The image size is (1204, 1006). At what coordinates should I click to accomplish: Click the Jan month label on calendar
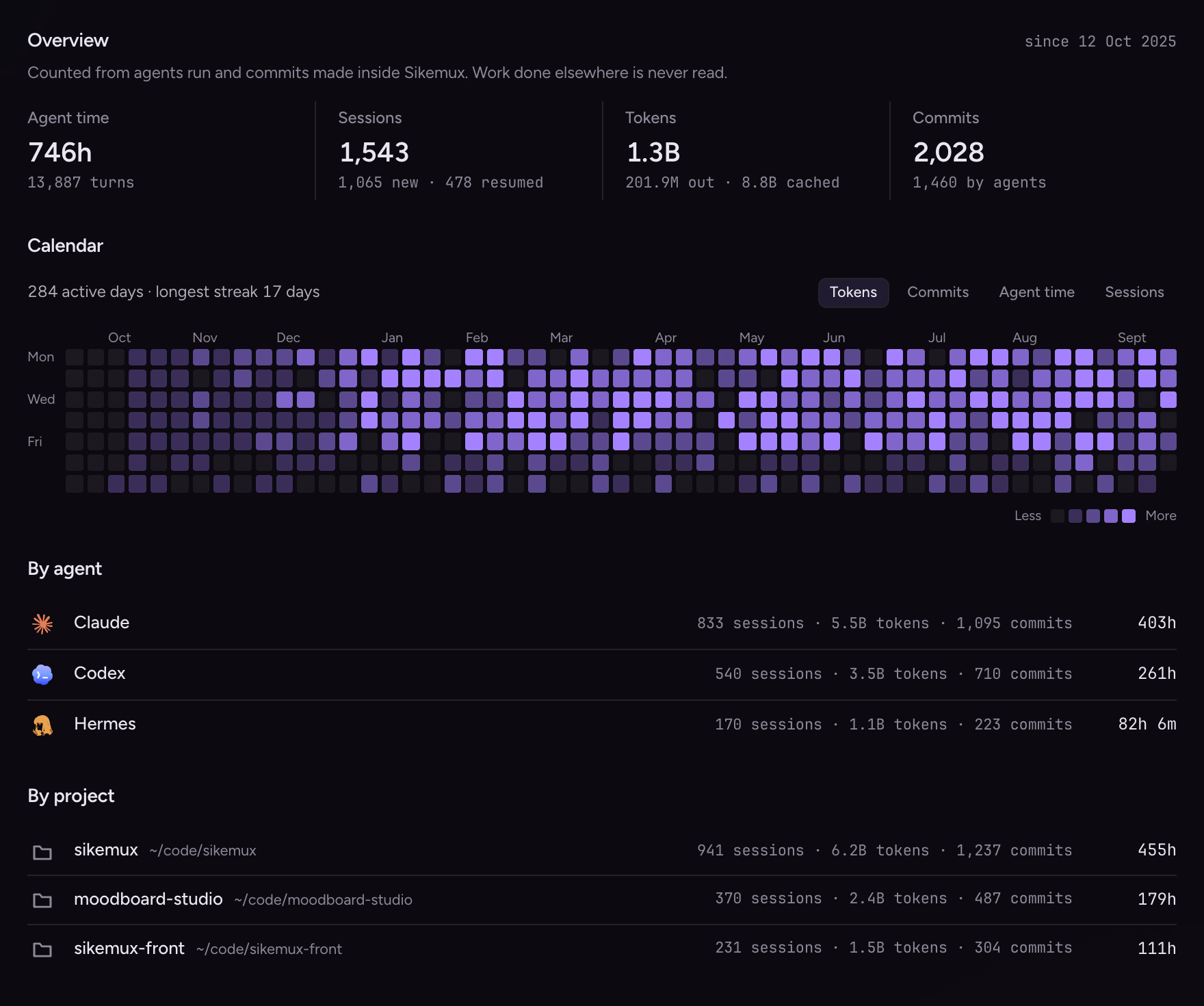[x=392, y=337]
